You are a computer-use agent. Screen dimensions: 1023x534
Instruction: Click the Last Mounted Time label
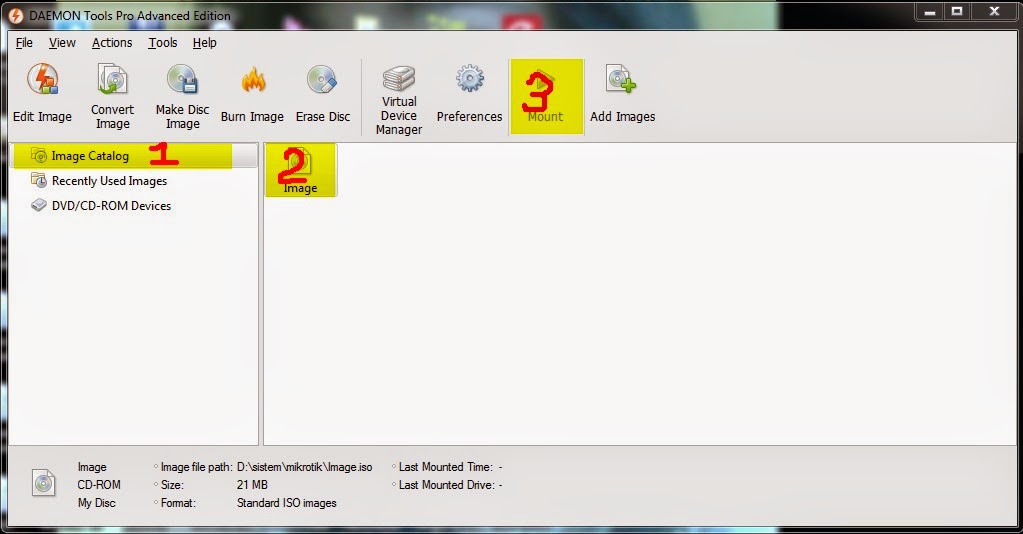pyautogui.click(x=446, y=467)
